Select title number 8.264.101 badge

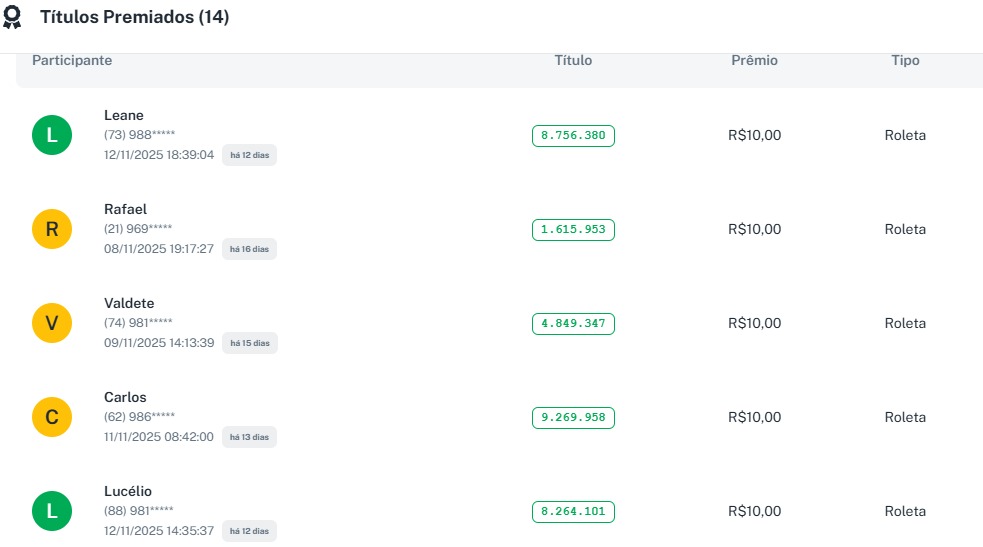[573, 511]
